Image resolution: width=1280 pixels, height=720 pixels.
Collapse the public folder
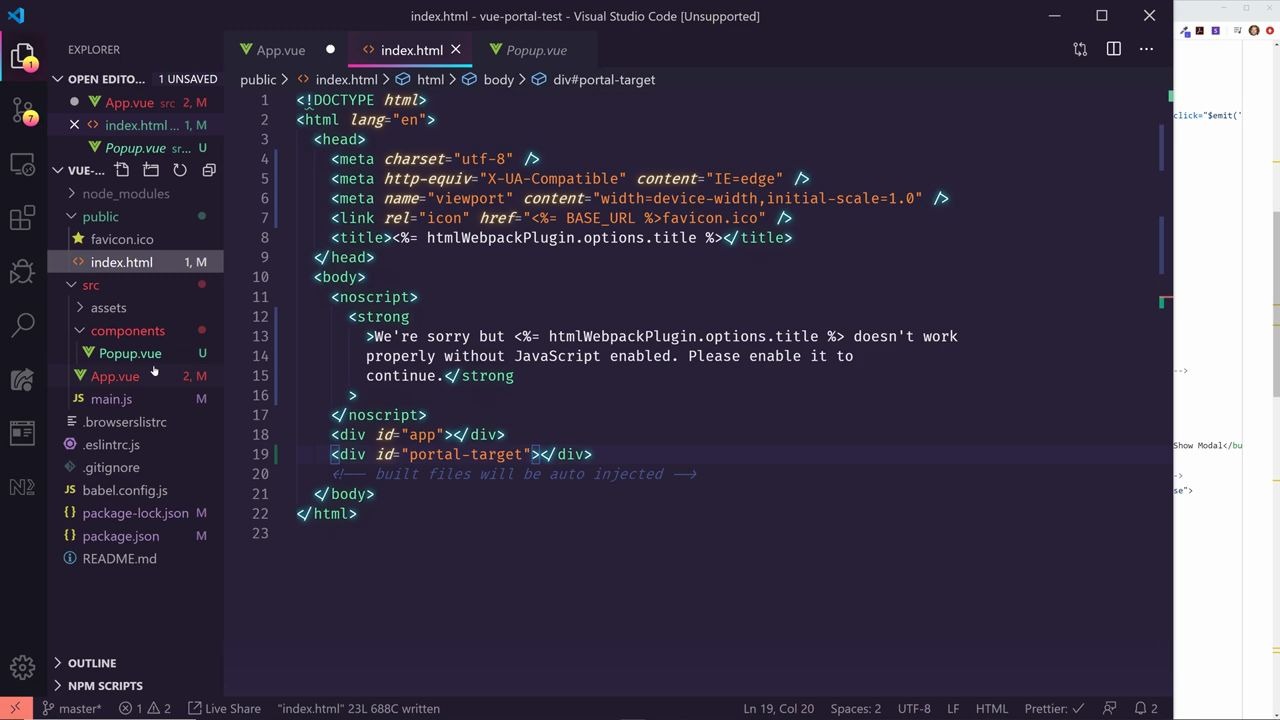coord(100,217)
